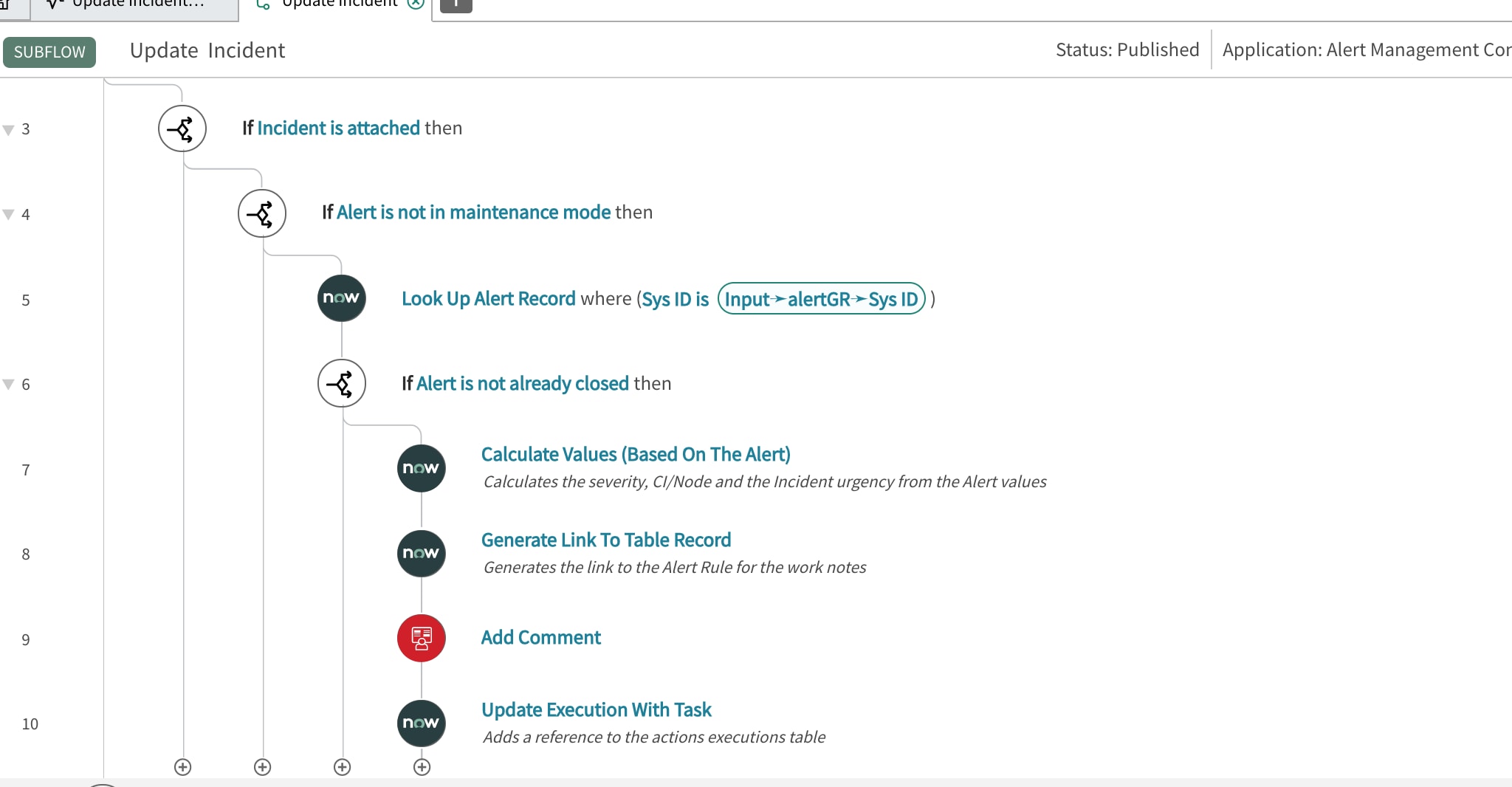This screenshot has height=787, width=1512.
Task: Click the plus on the maintenance mode branch line
Action: (x=262, y=767)
